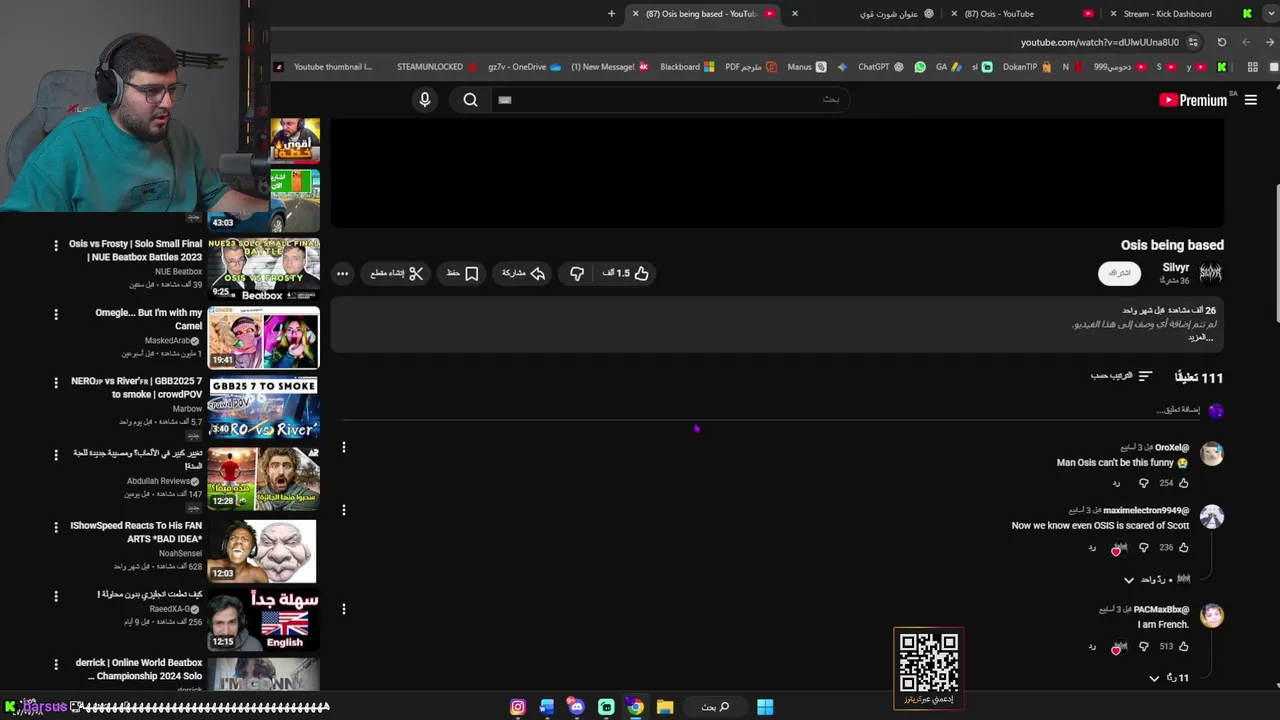Open Silvyr channel avatar
Image resolution: width=1280 pixels, height=720 pixels.
1210,273
